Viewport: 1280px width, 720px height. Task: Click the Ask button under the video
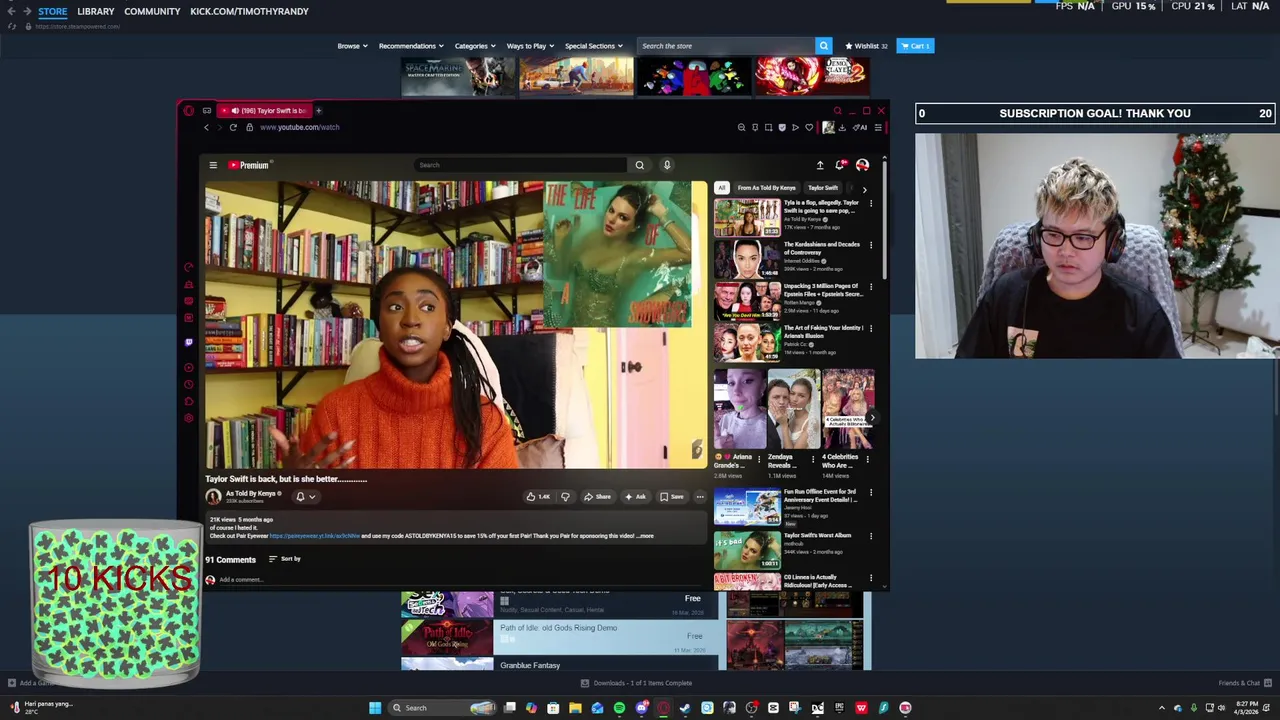pyautogui.click(x=636, y=497)
